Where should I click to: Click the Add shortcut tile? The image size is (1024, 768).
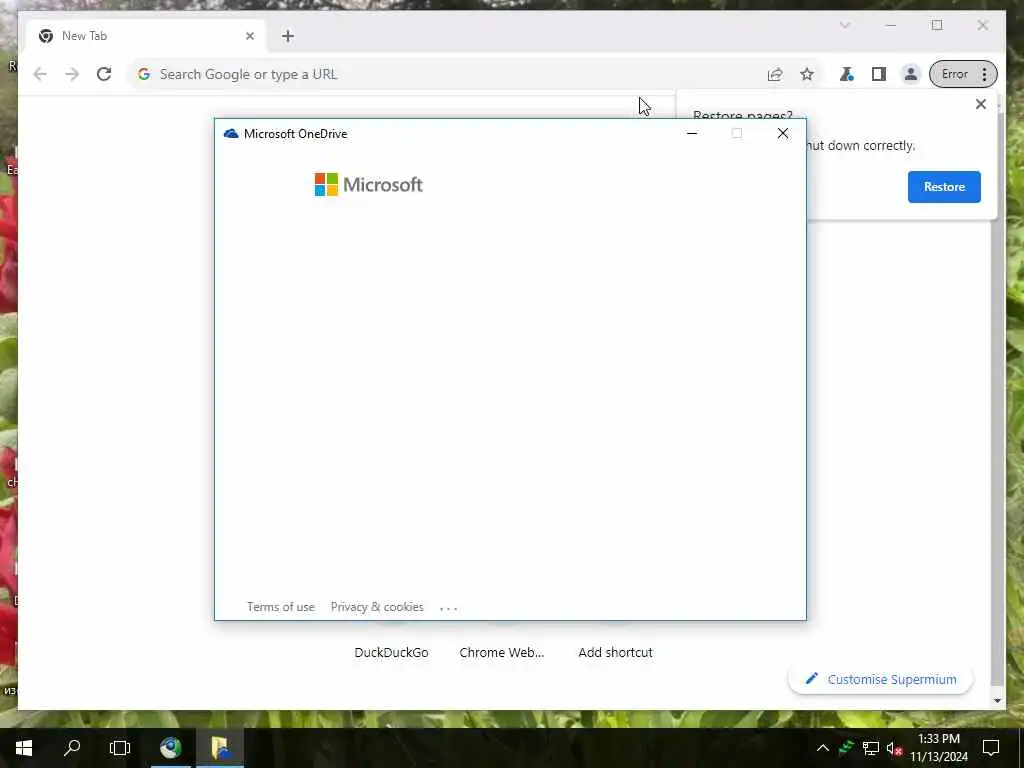[x=615, y=652]
